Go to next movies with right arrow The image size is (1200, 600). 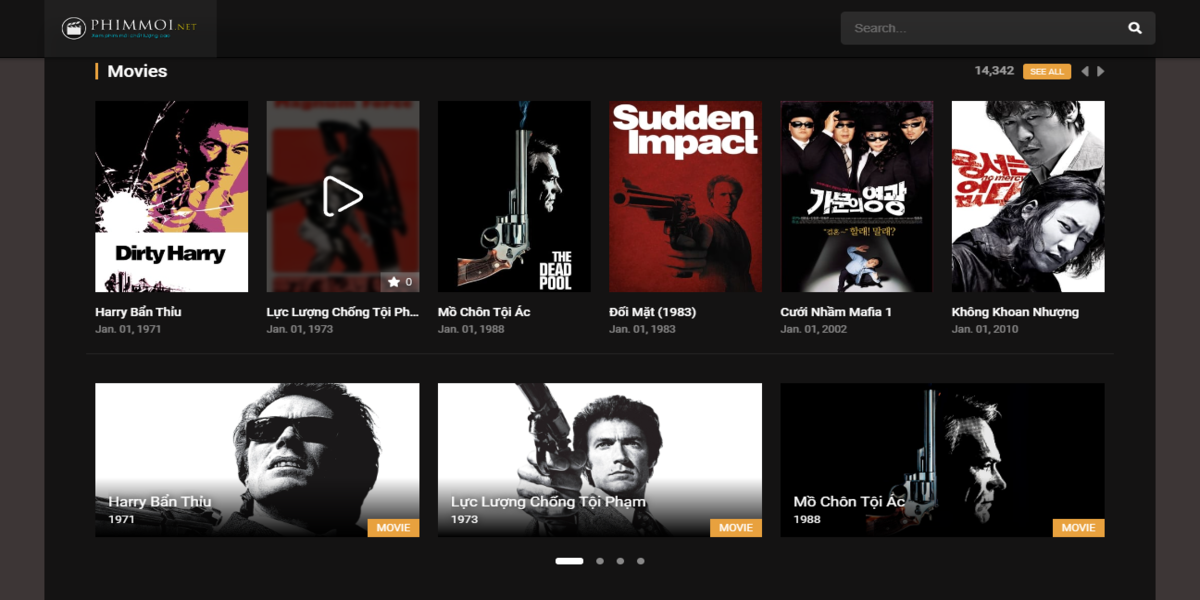click(1101, 72)
